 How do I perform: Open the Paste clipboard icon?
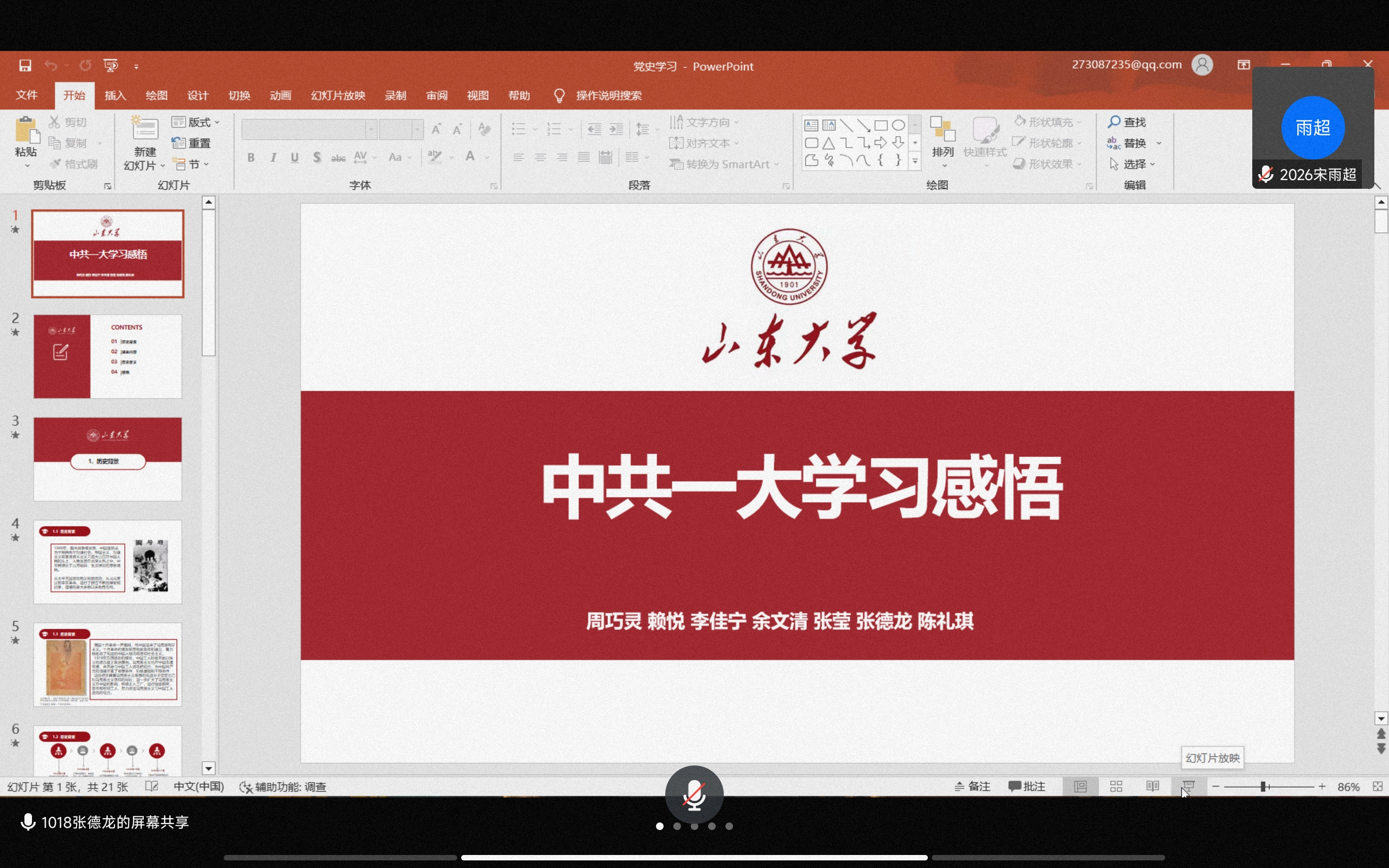point(27,130)
